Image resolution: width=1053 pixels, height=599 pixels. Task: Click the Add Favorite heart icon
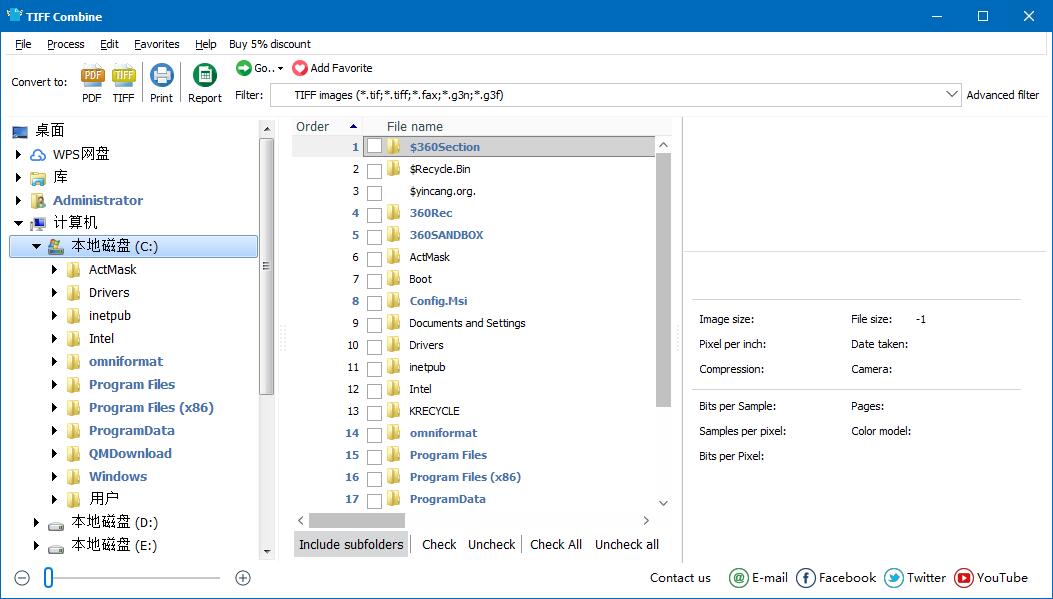coord(300,68)
